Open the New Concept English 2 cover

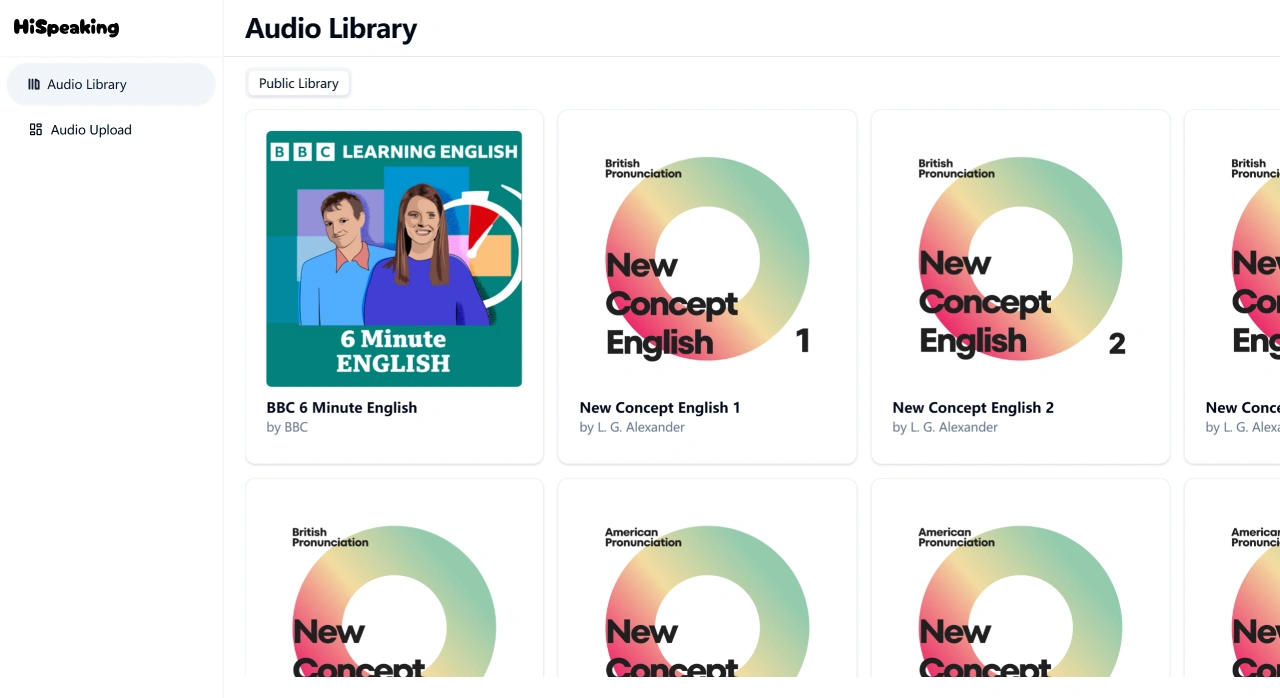[1020, 259]
